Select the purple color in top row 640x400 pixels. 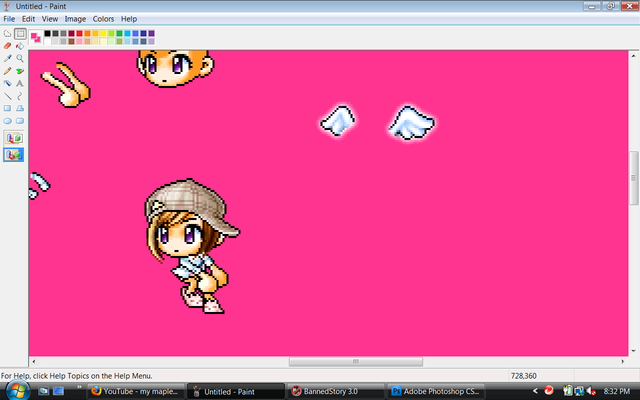pos(151,33)
